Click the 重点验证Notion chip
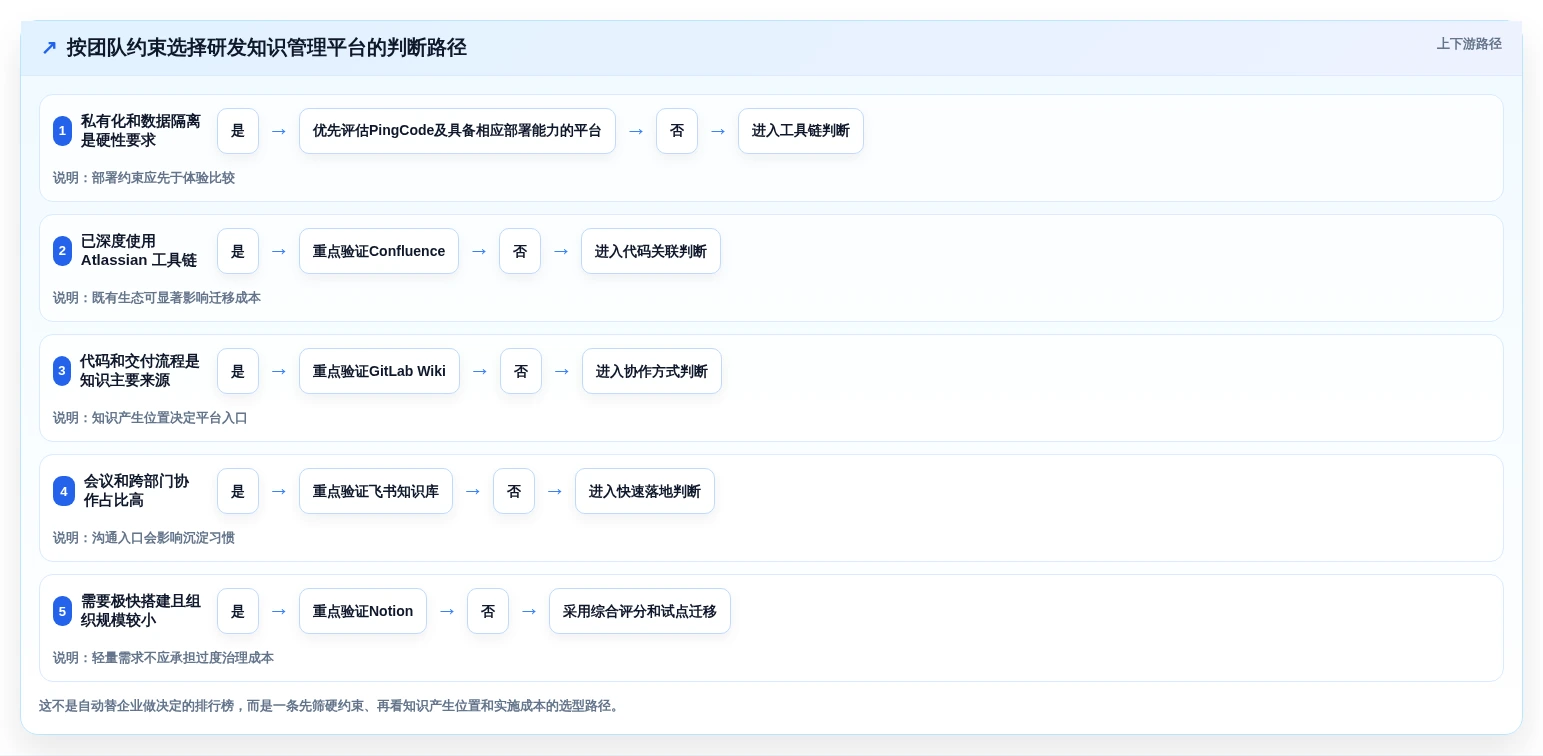Viewport: 1543px width, 756px height. pos(363,611)
